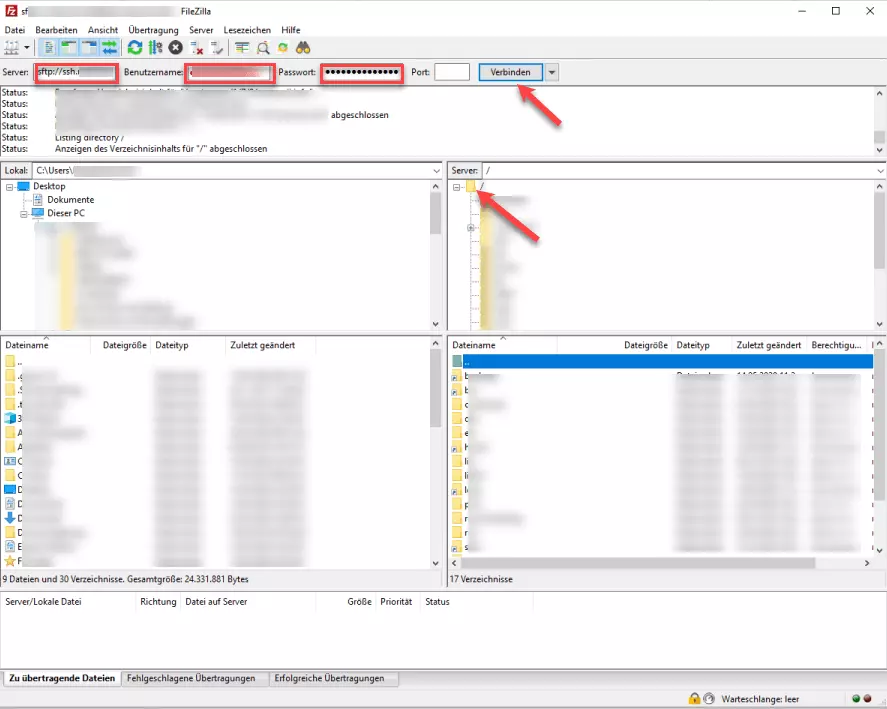The height and width of the screenshot is (709, 887).
Task: Expand the blurred remote subfolder node
Action: (x=471, y=227)
